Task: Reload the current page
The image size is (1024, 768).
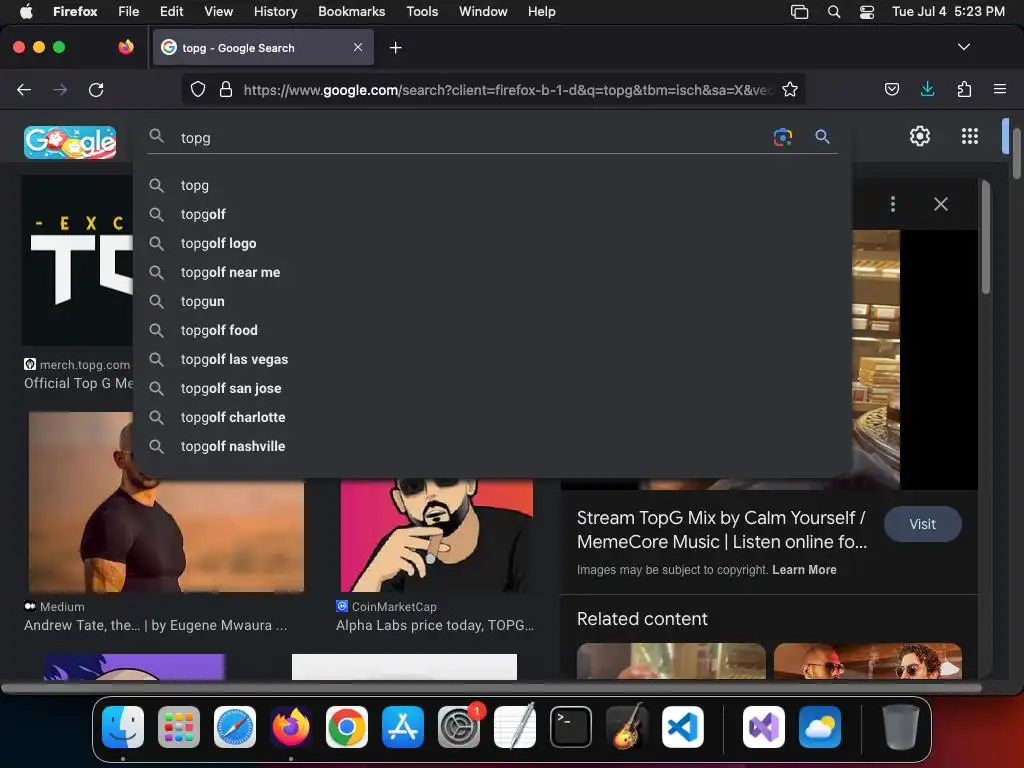Action: click(96, 89)
